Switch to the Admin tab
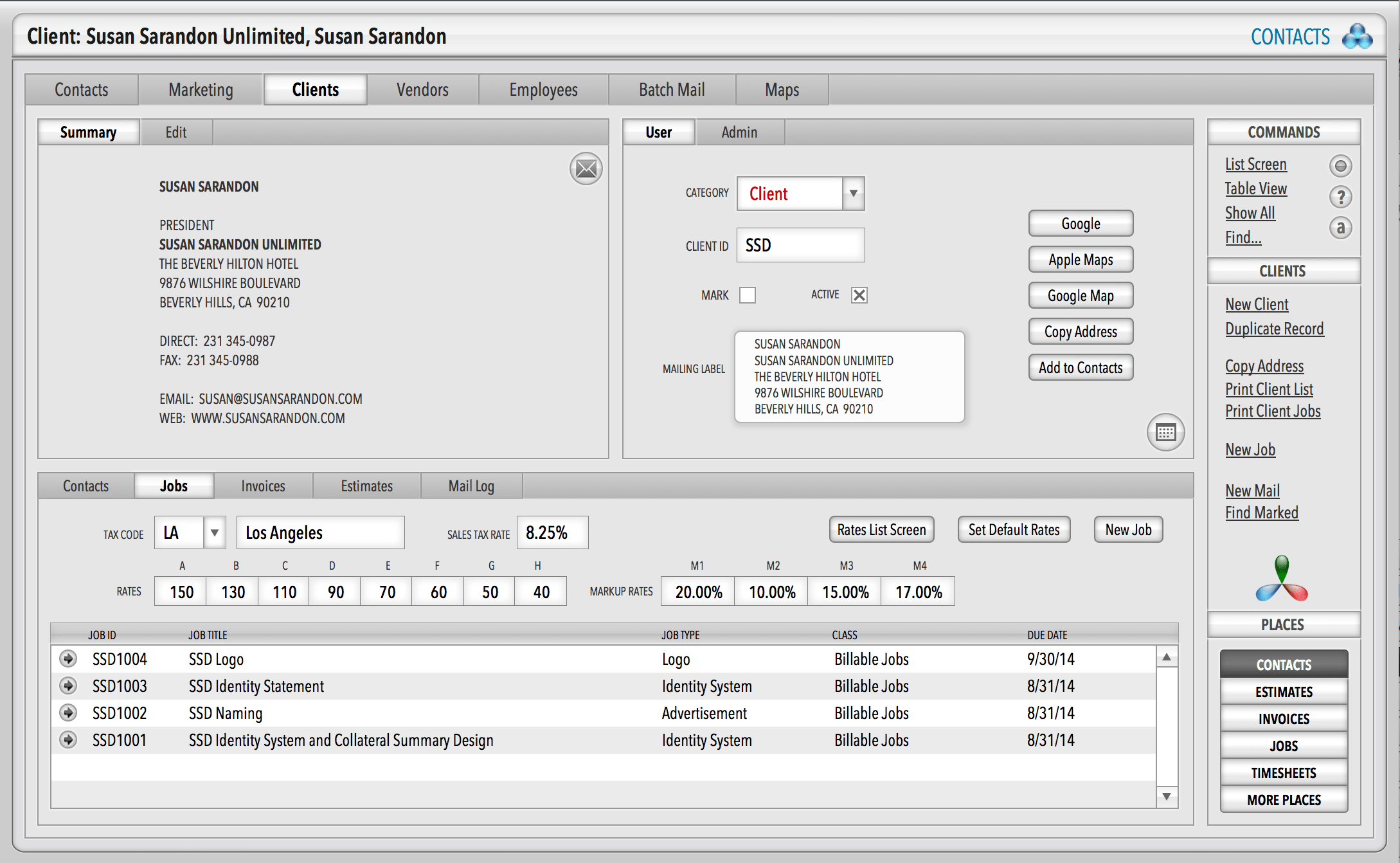This screenshot has width=1400, height=863. tap(739, 132)
